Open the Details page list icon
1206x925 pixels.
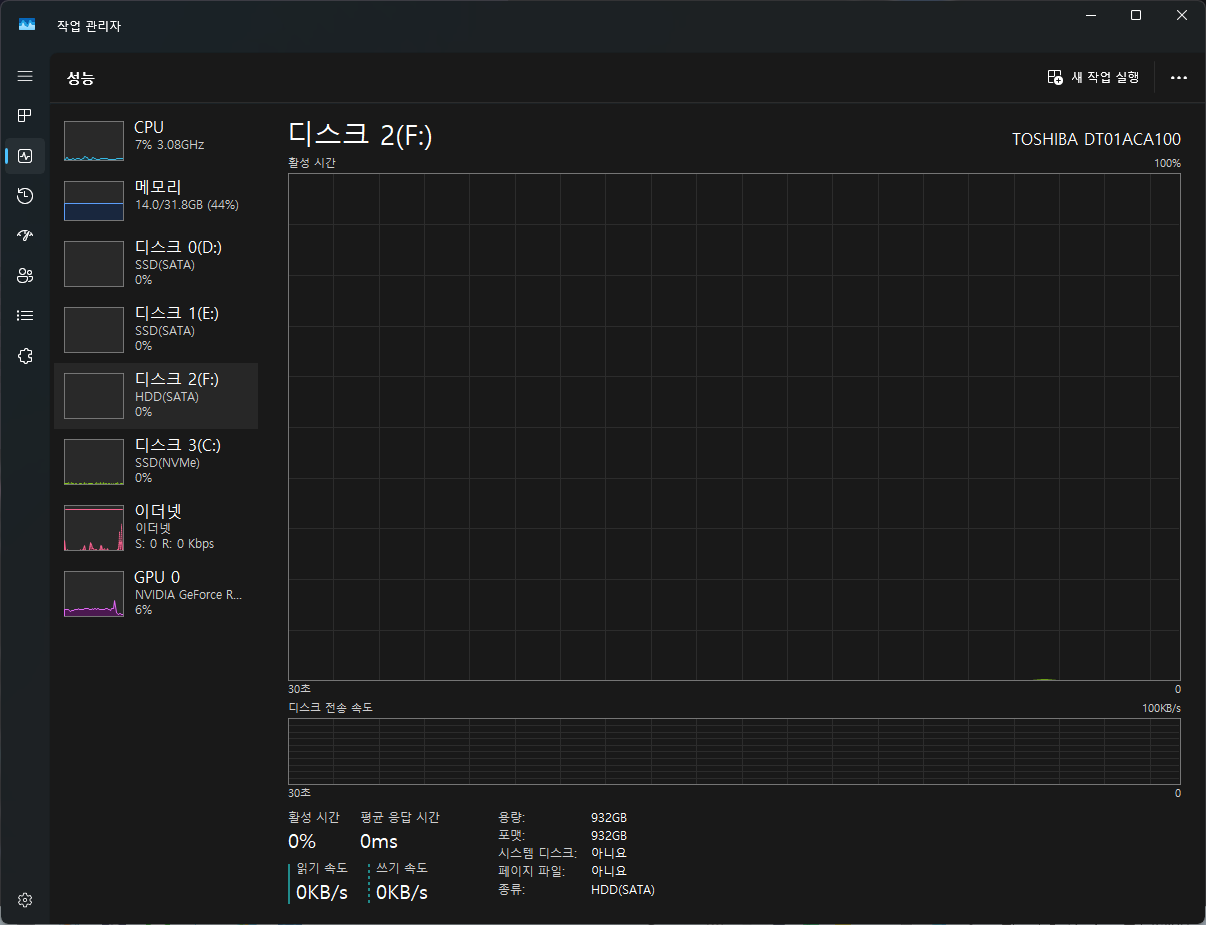tap(25, 316)
